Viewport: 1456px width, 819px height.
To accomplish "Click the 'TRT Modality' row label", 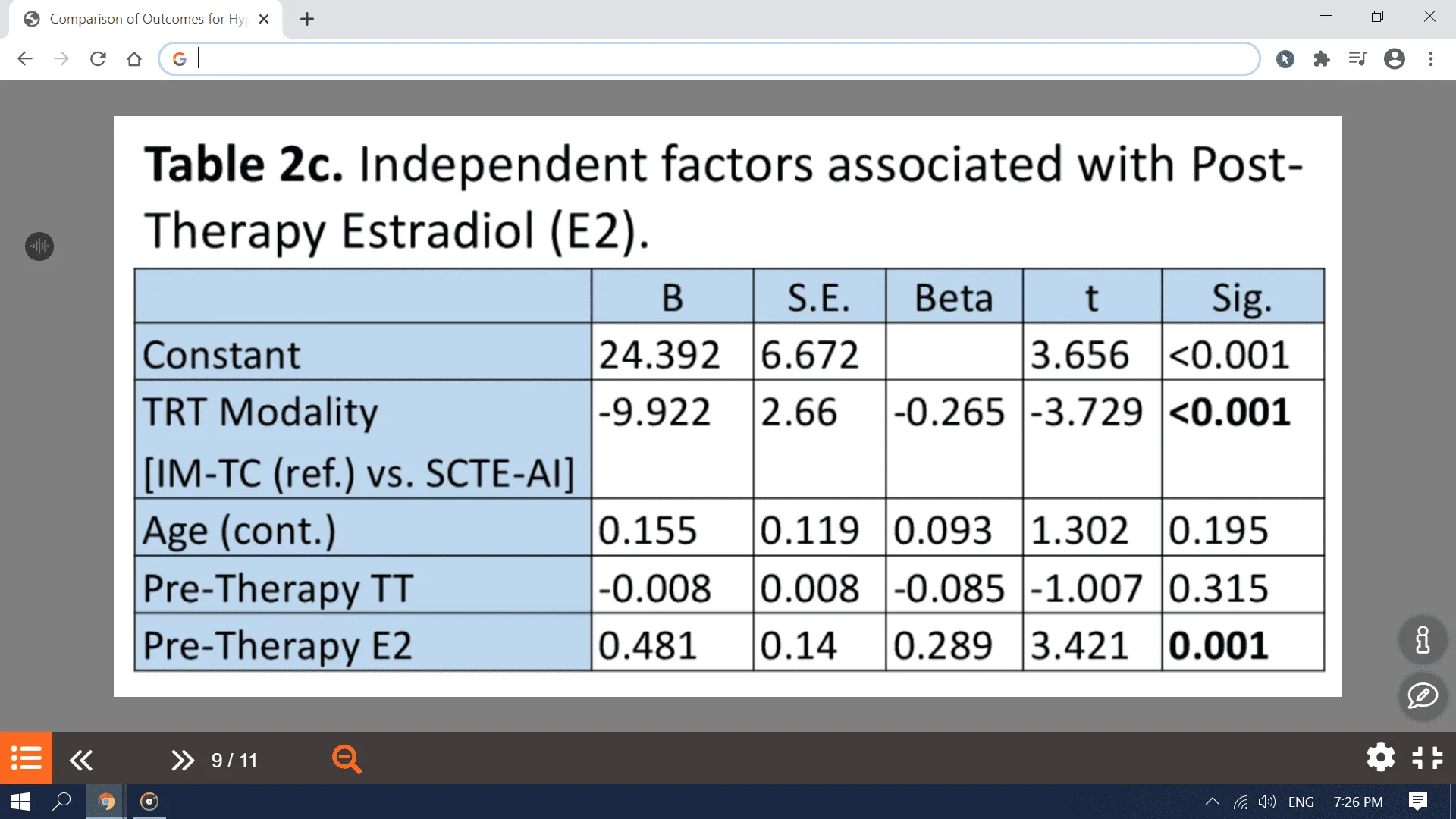I will [x=260, y=413].
